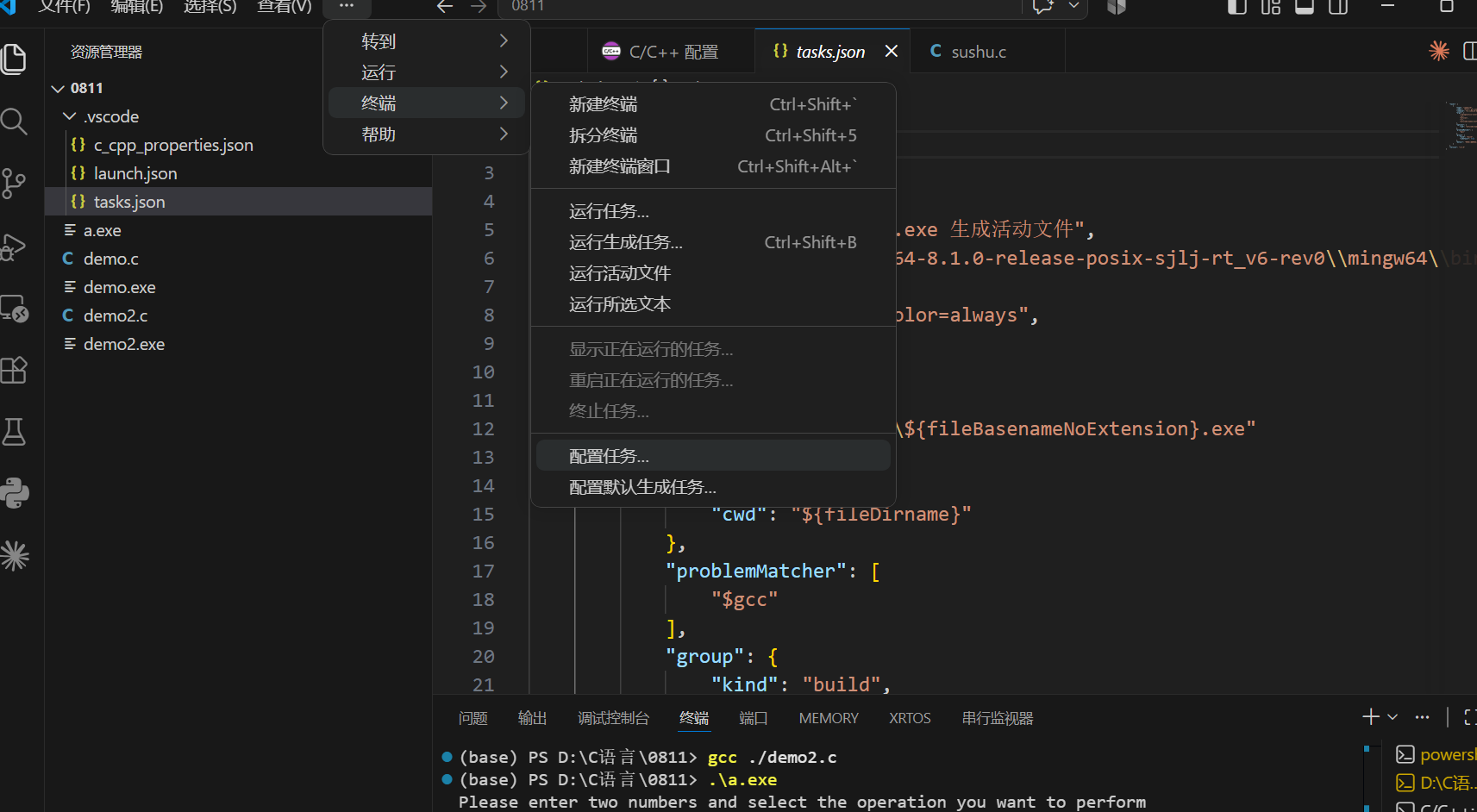
Task: Select the D:\C语 terminal instance
Action: coord(1436,783)
